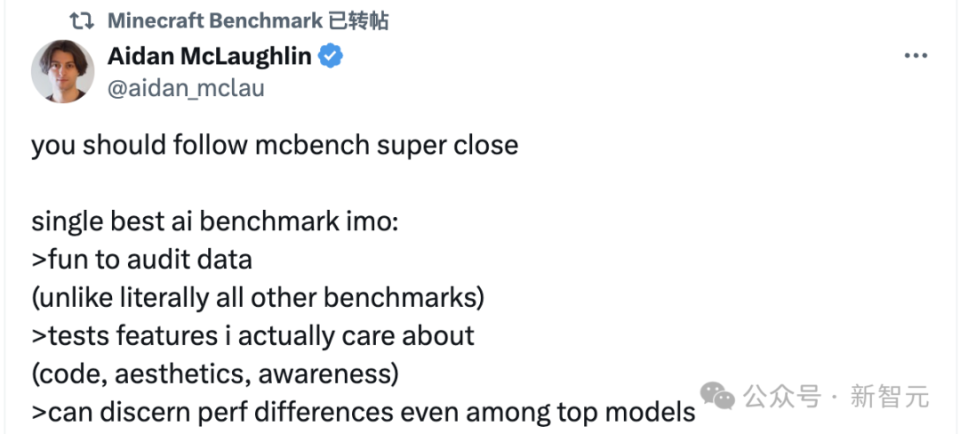This screenshot has height=434, width=960.
Task: Click the 已转帖 repost label
Action: tap(359, 20)
